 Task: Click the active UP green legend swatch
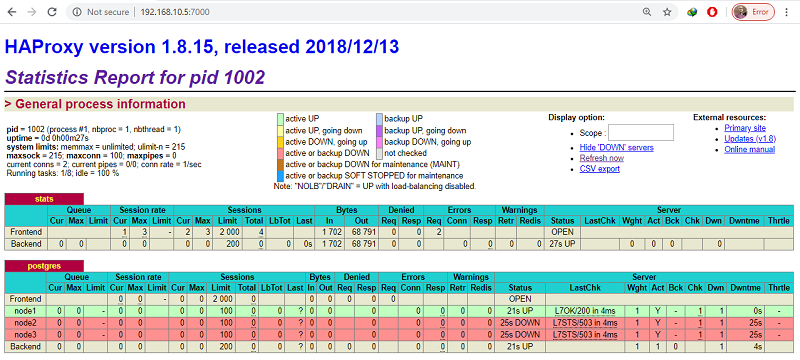[280, 119]
